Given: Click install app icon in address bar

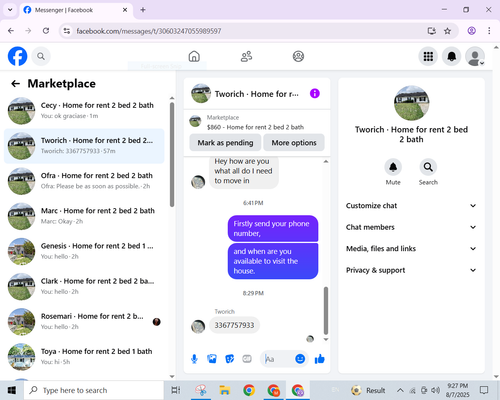Looking at the screenshot, I should [x=432, y=31].
